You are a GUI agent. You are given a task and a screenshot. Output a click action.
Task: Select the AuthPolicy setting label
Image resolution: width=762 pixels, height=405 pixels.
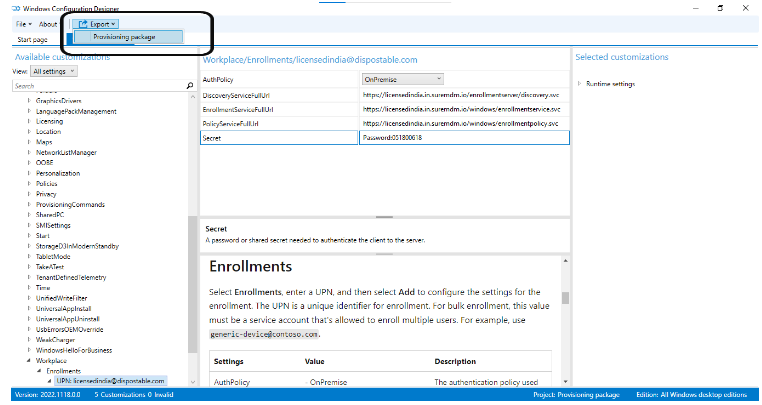pyautogui.click(x=218, y=80)
